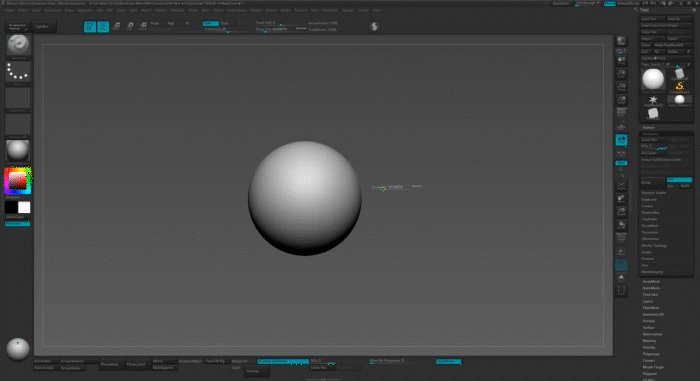Click the Frame icon on right shelf

[621, 185]
